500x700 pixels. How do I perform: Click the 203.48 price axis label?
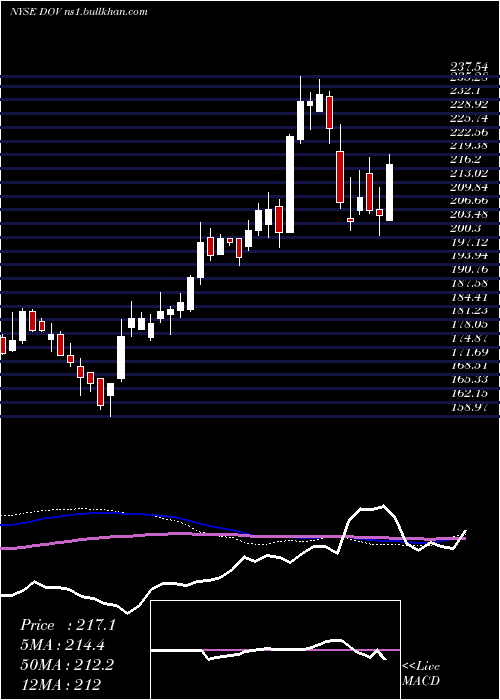click(468, 214)
